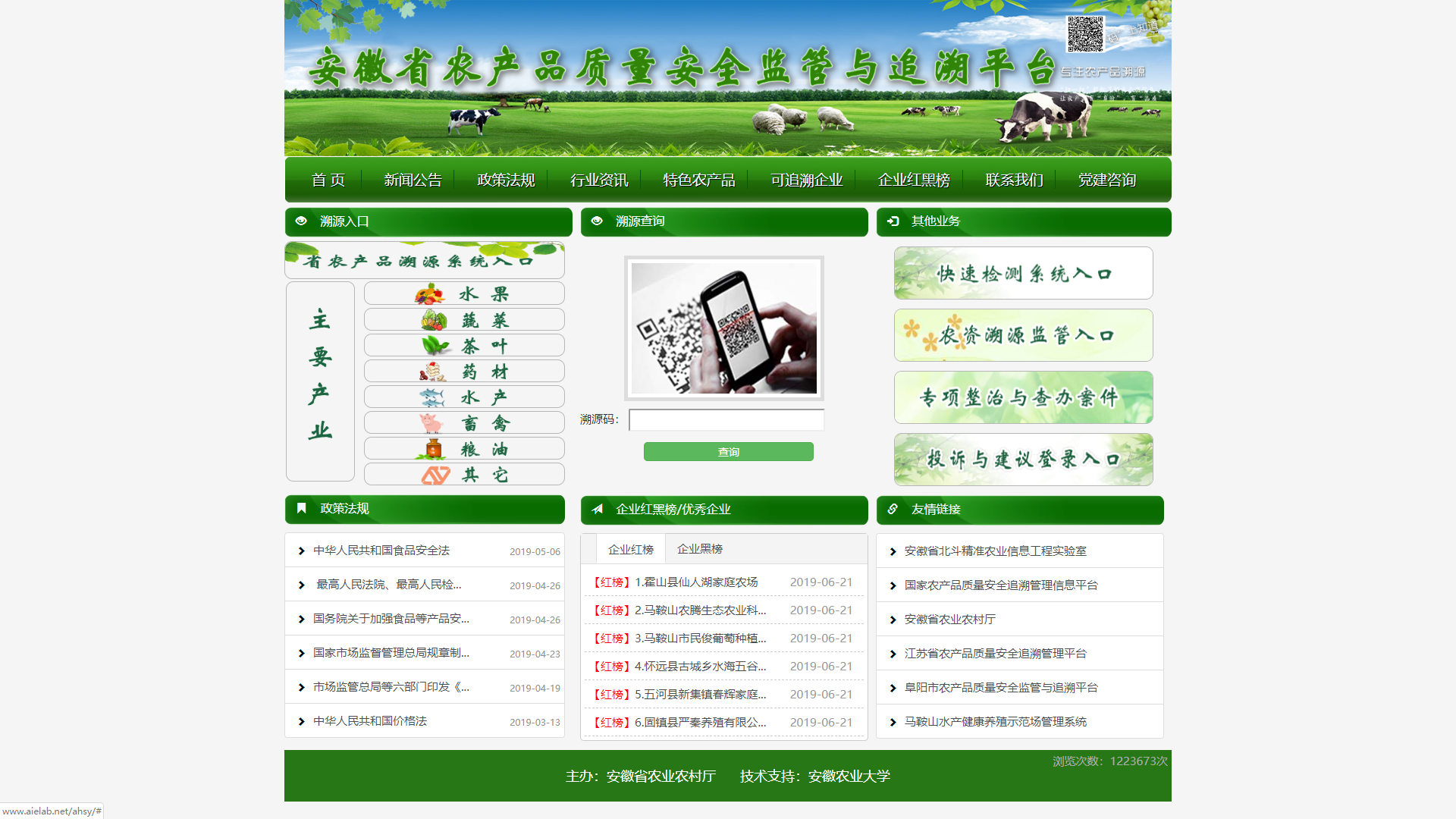Click 浏览次数: 1223673次 counter text
The height and width of the screenshot is (819, 1456).
pos(1110,761)
